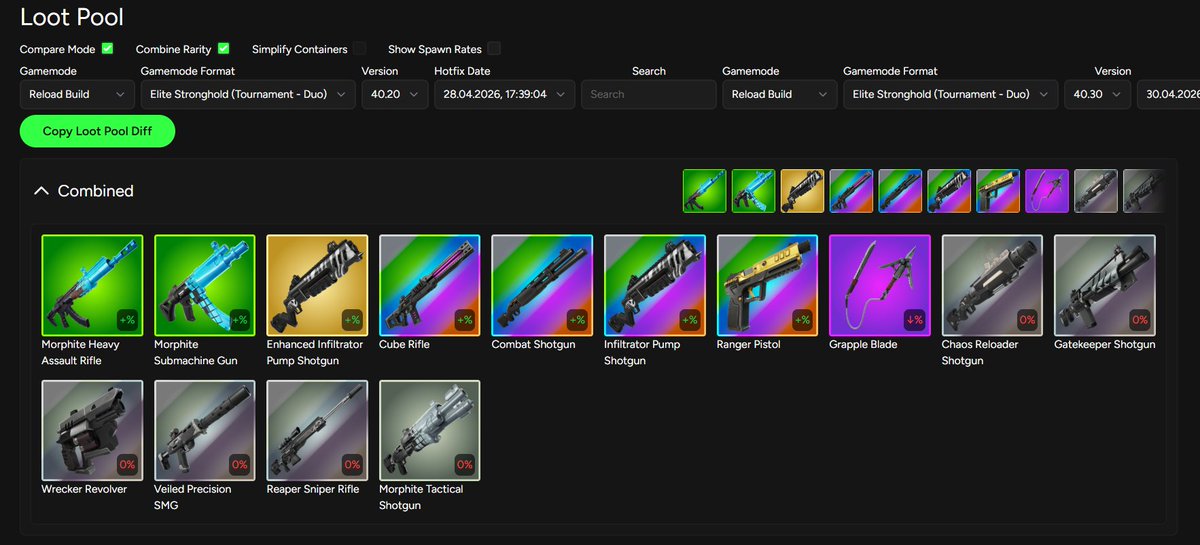Click the Copy Loot Pool Diff button

coord(97,131)
